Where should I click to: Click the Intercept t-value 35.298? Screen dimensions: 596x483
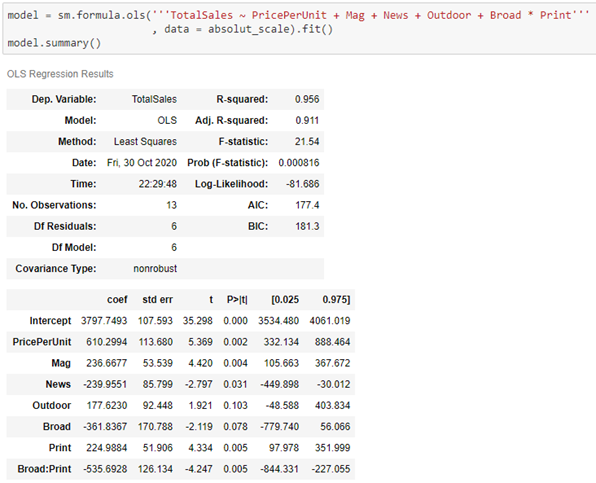(x=198, y=321)
